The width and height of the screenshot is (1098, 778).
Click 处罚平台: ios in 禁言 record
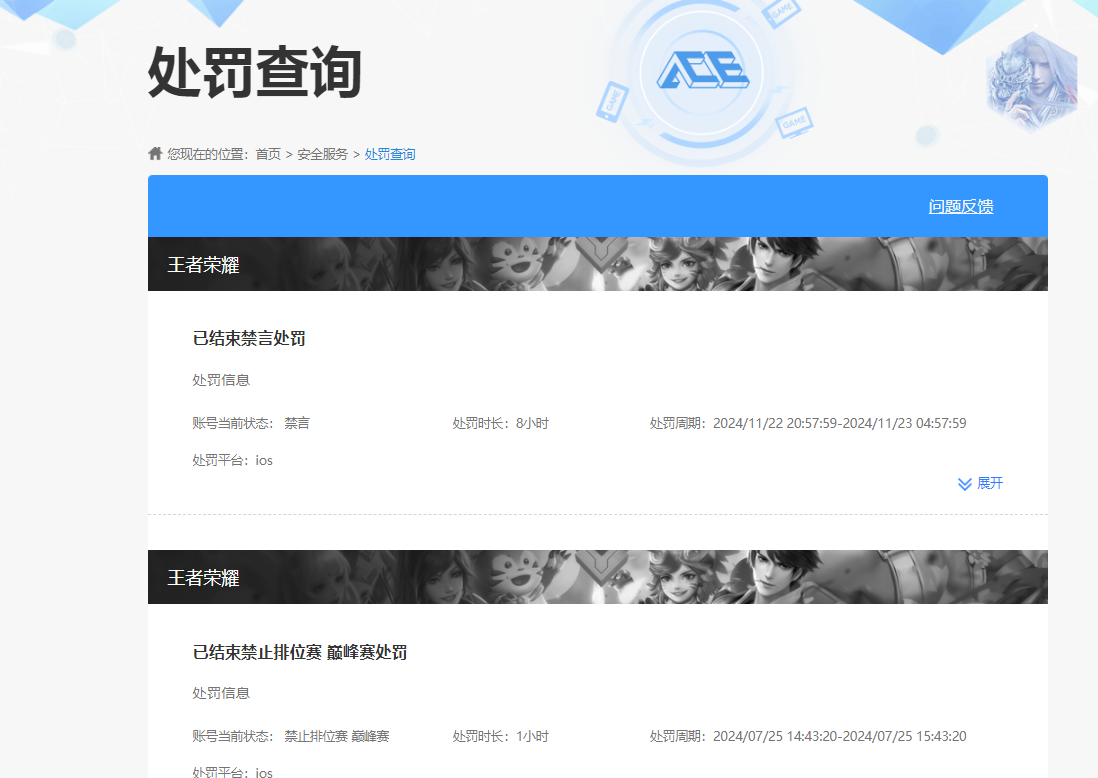coord(232,460)
